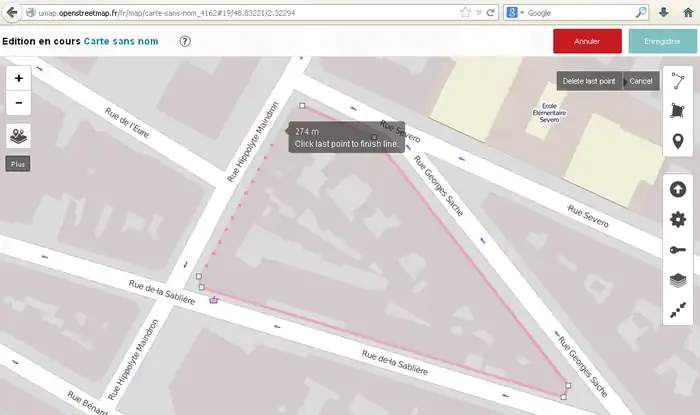Choose Delete last point

[x=589, y=81]
